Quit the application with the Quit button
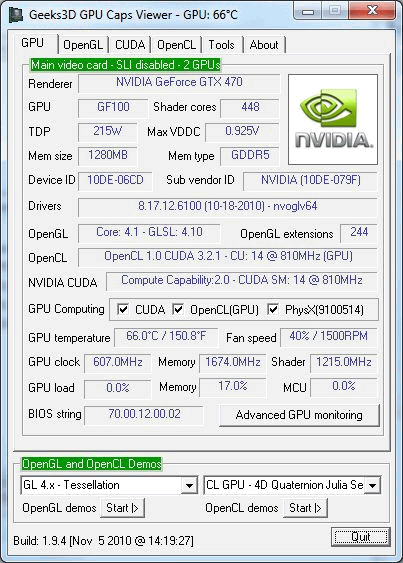This screenshot has width=403, height=563. coord(361,537)
